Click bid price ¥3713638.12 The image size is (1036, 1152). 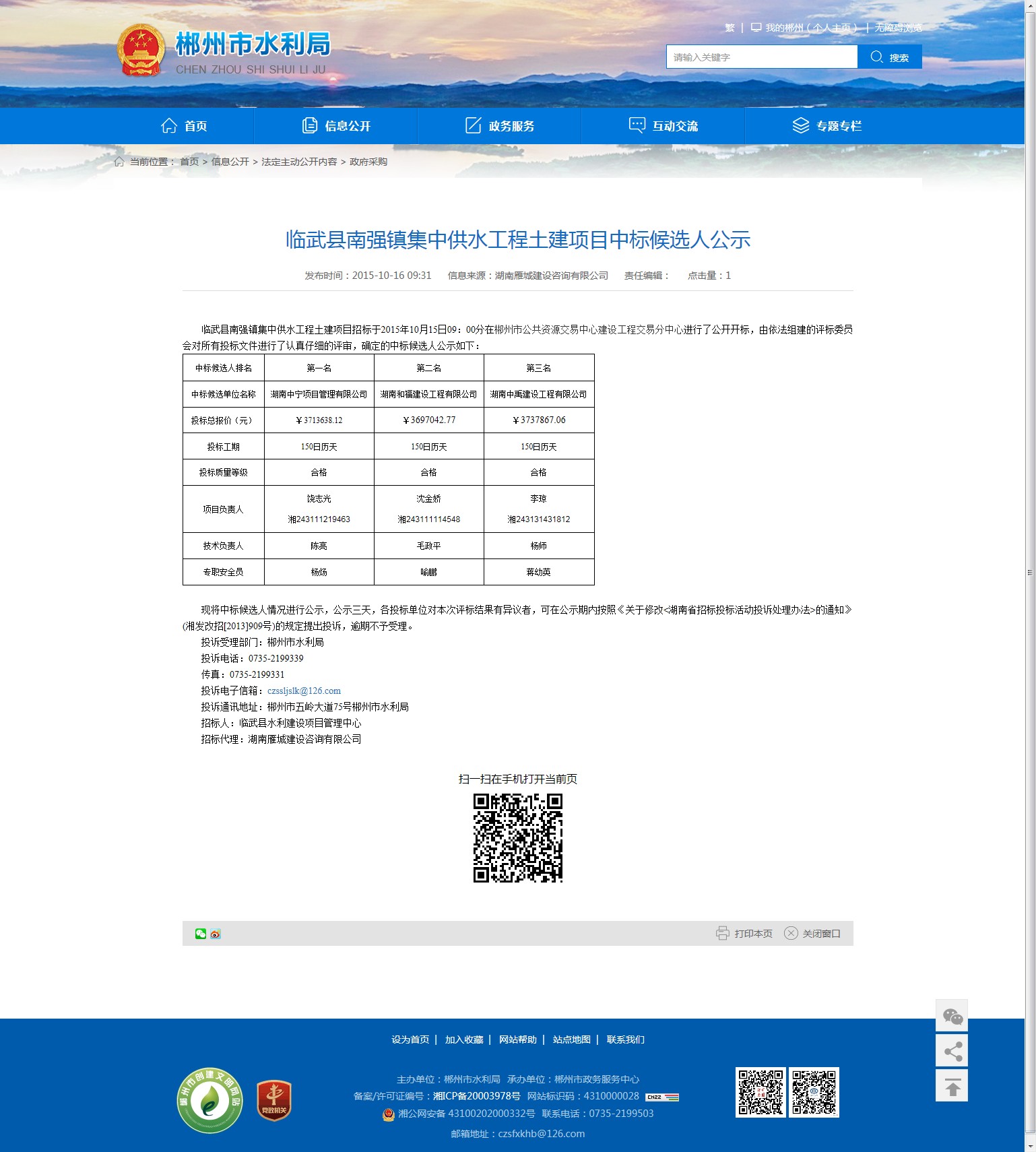[319, 420]
